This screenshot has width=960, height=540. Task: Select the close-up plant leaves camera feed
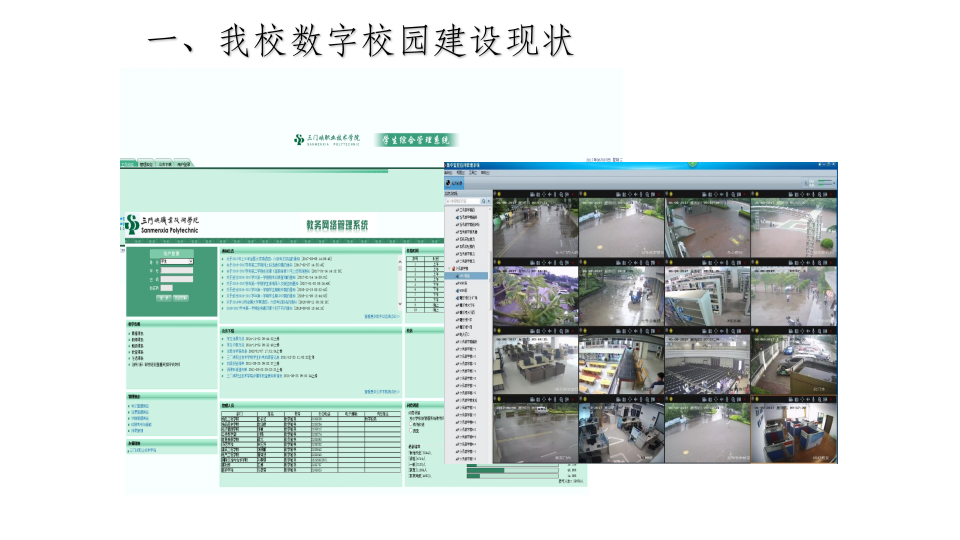pos(536,296)
